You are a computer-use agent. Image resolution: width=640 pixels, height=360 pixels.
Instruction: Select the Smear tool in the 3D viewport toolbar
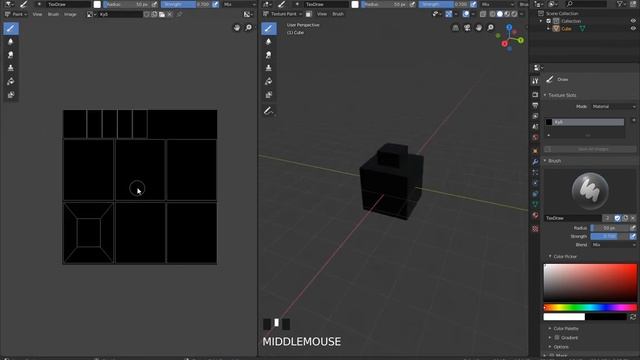(x=269, y=55)
